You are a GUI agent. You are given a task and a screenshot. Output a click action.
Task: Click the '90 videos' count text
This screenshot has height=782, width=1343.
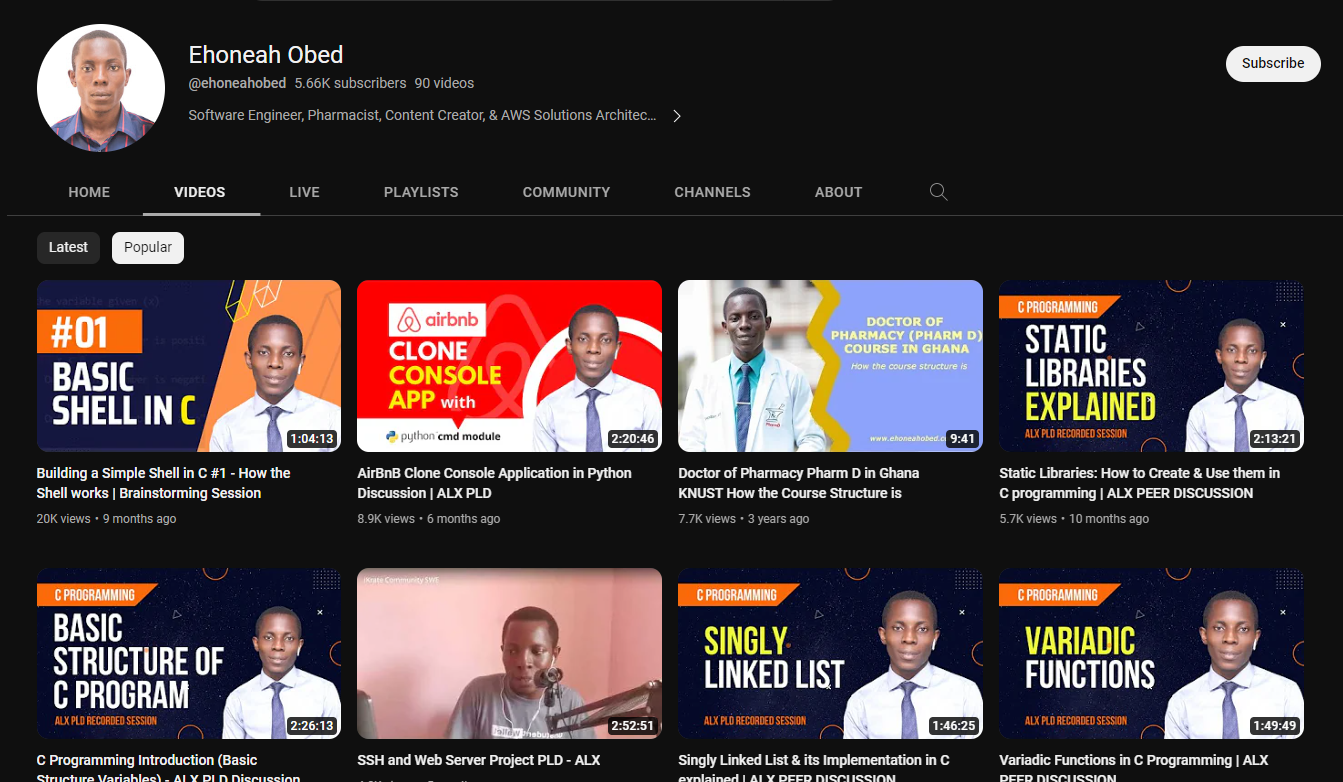pyautogui.click(x=444, y=83)
